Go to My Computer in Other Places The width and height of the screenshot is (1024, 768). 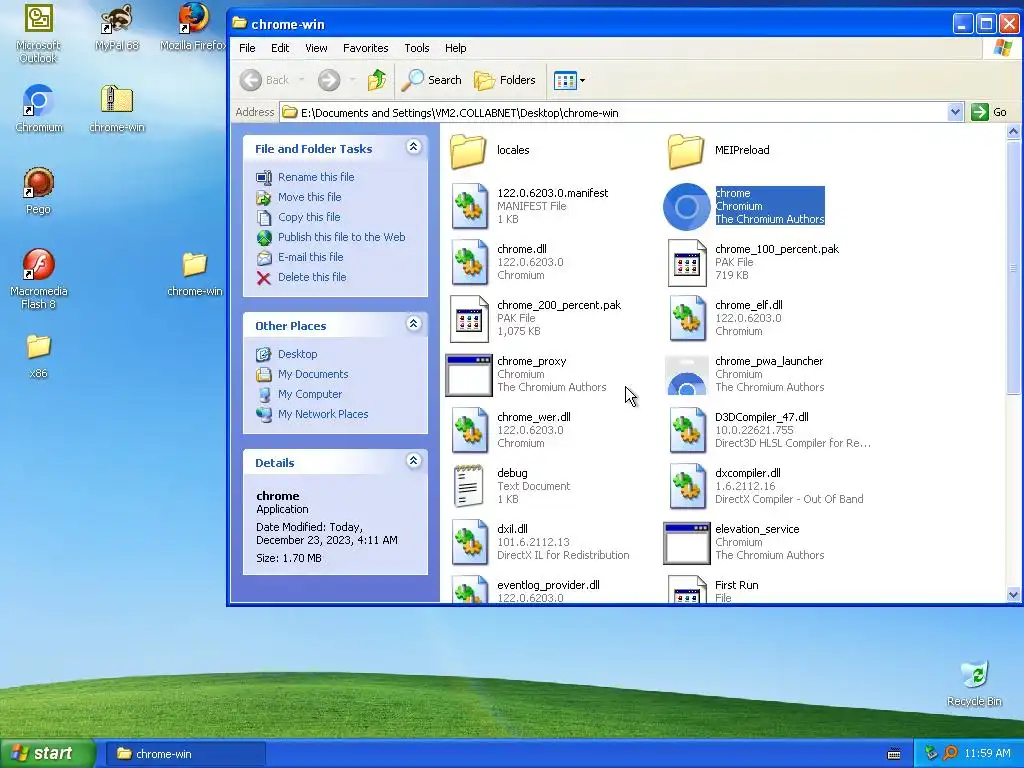pos(310,394)
